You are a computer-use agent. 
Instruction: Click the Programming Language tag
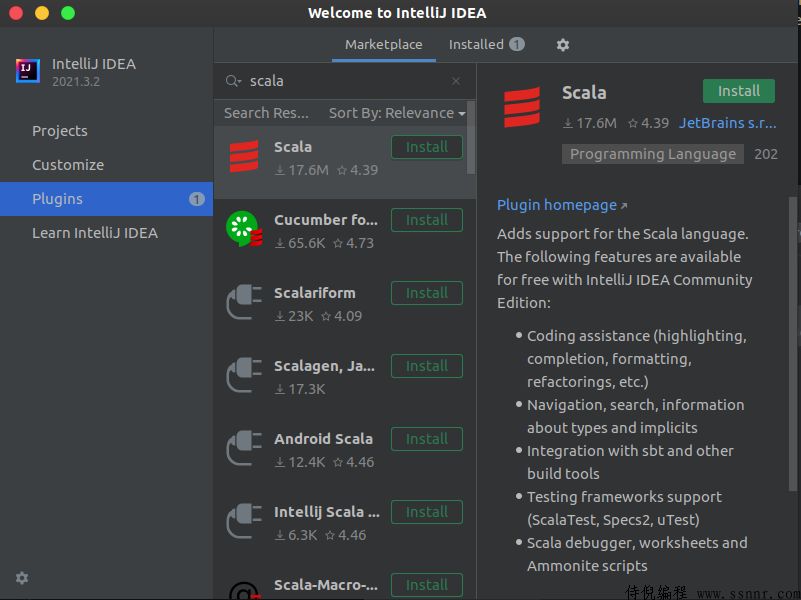(653, 154)
